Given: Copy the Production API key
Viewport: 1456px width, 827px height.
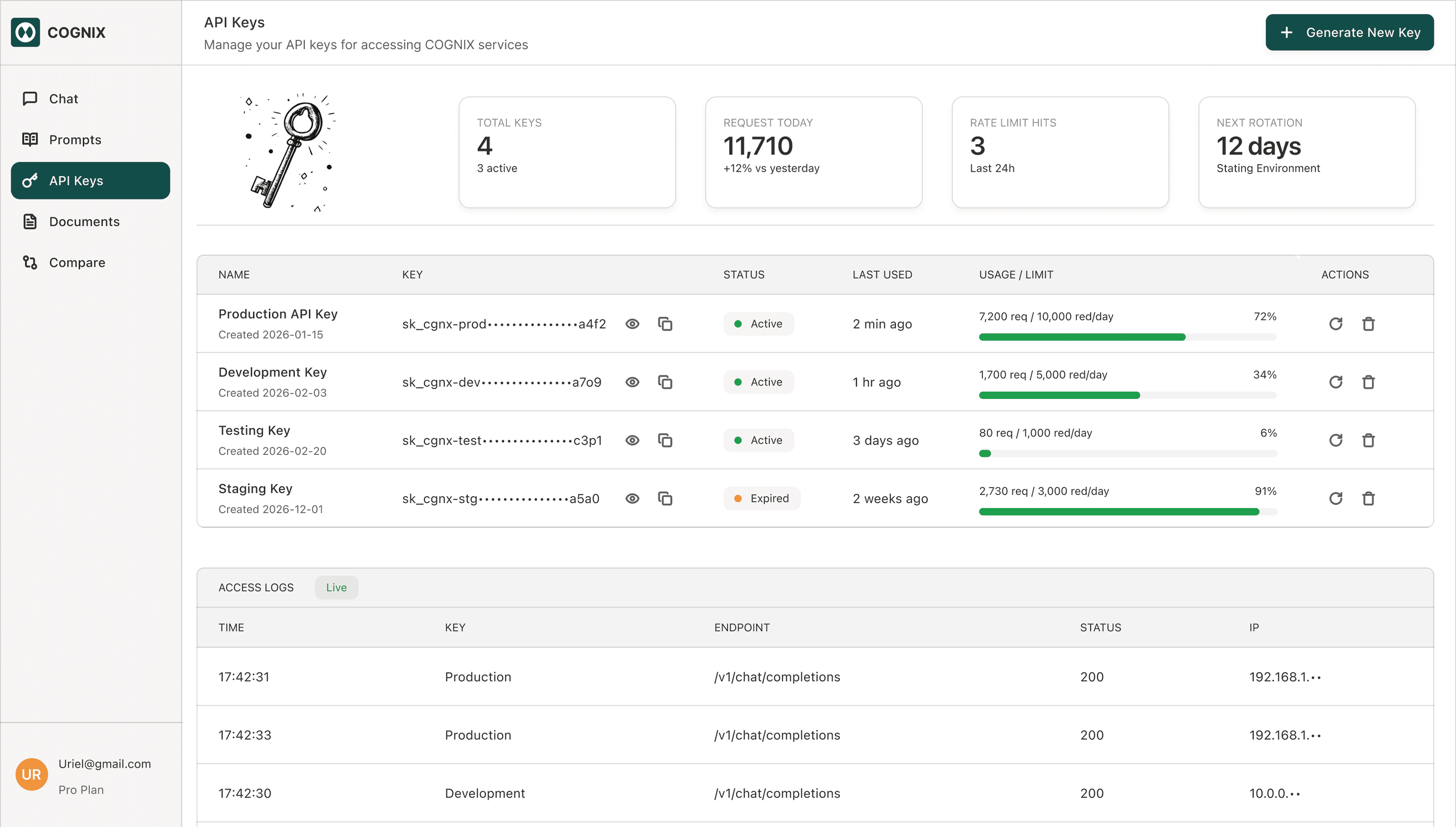Looking at the screenshot, I should coord(665,324).
